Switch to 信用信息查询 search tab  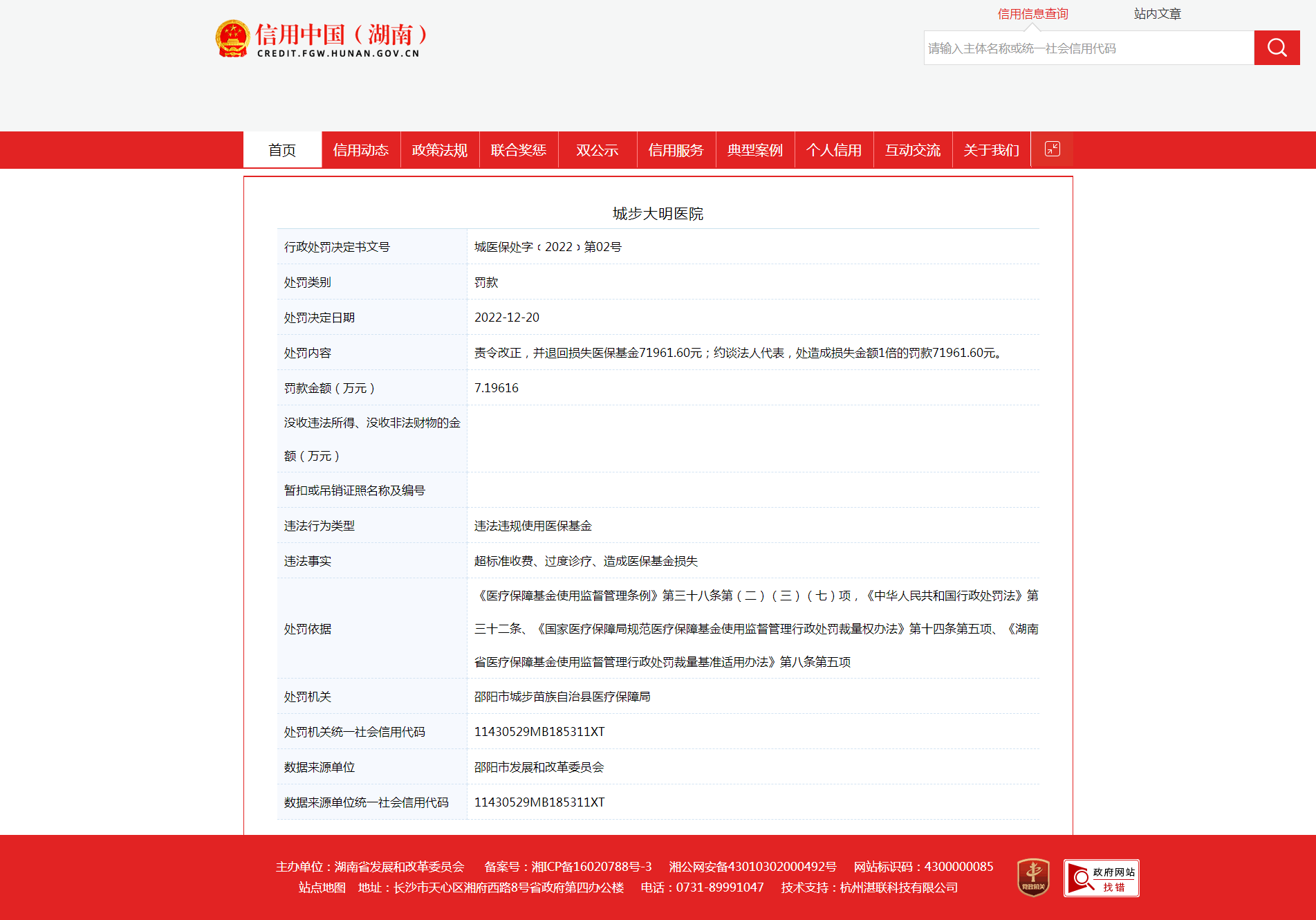(1032, 14)
